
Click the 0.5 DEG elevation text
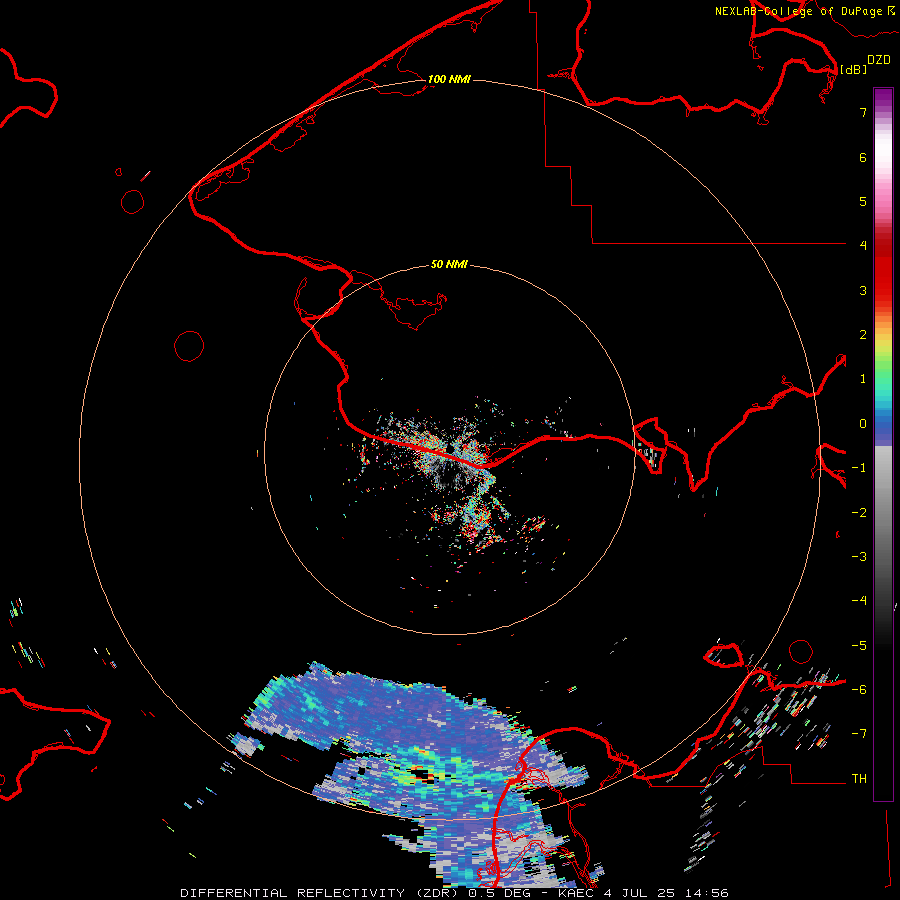(x=499, y=893)
